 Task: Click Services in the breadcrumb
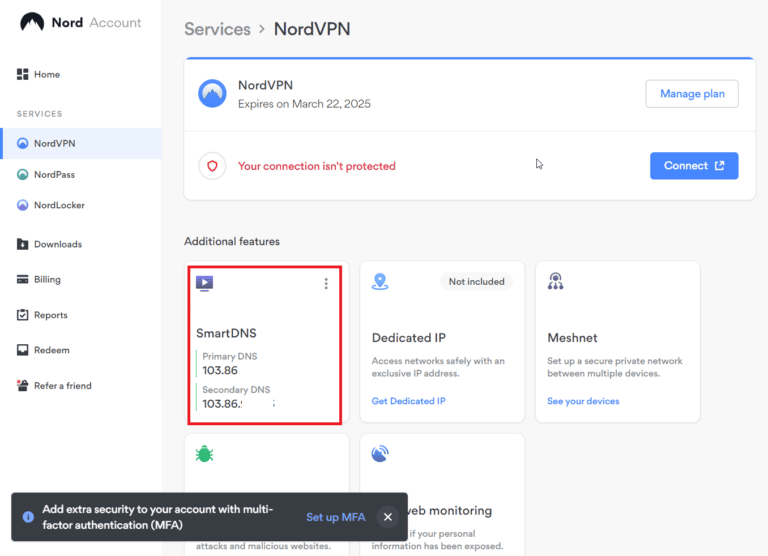(217, 29)
